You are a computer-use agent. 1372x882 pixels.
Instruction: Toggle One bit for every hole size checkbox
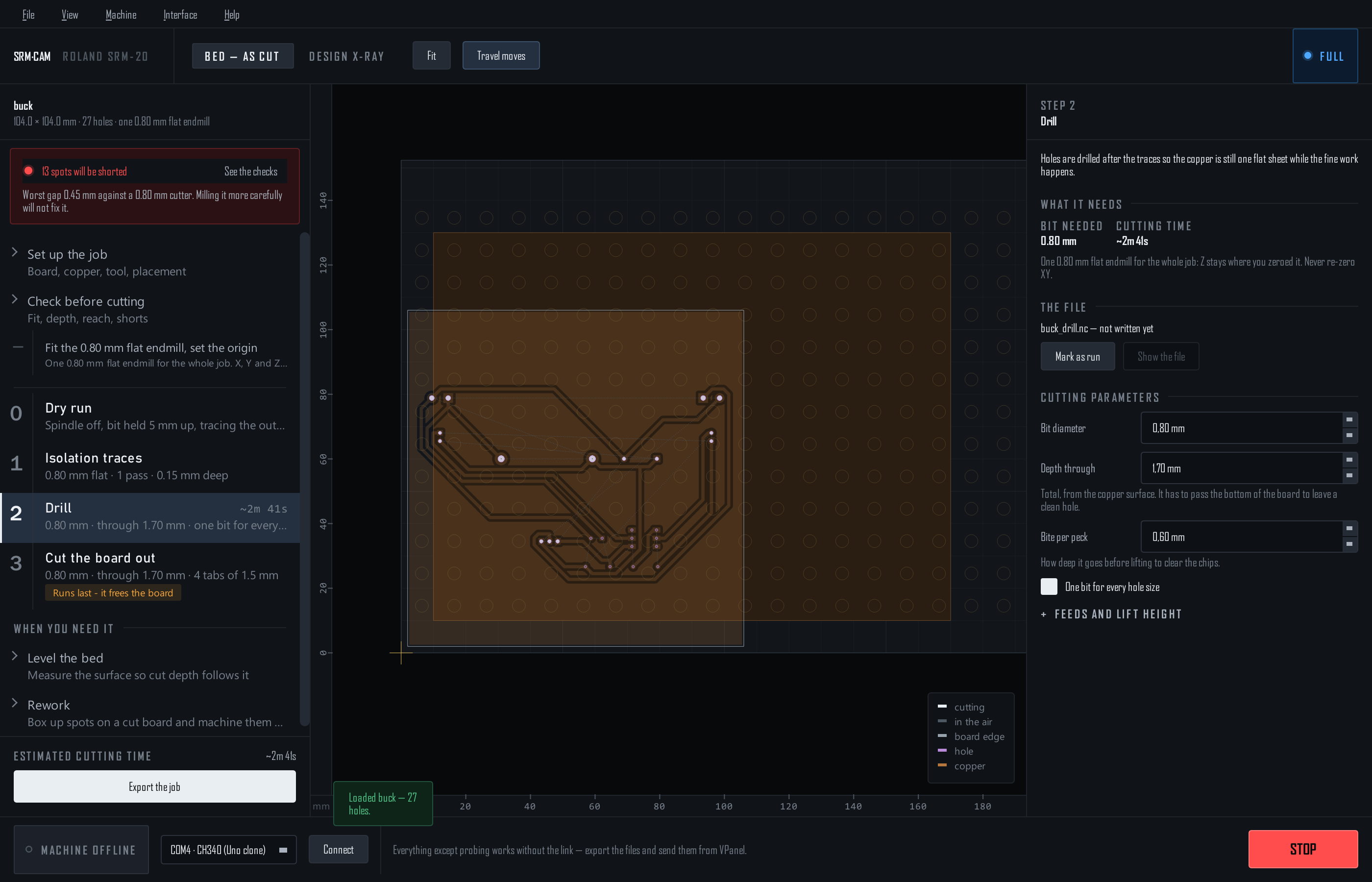click(1049, 587)
